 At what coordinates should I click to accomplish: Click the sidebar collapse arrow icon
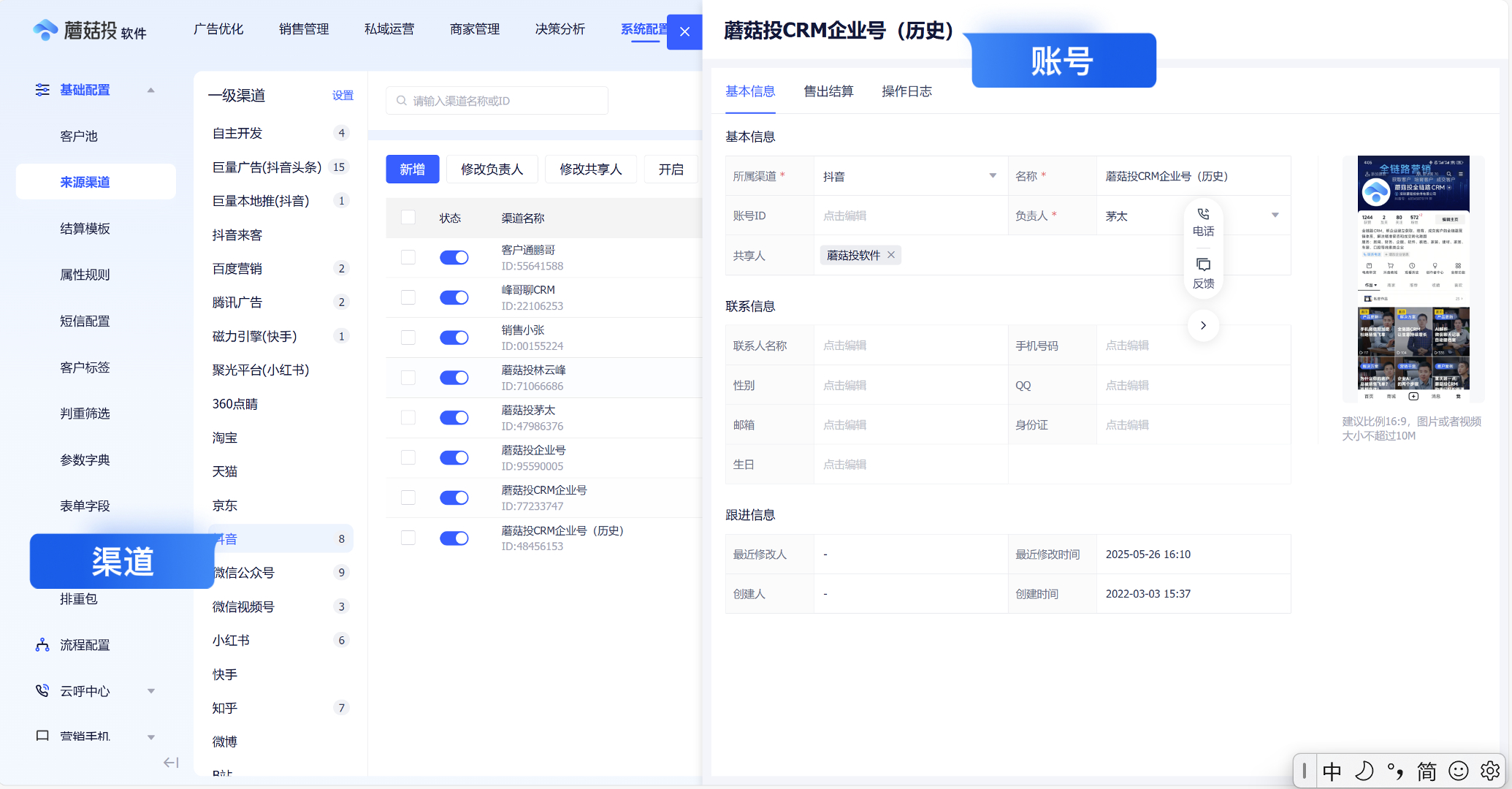coord(171,763)
